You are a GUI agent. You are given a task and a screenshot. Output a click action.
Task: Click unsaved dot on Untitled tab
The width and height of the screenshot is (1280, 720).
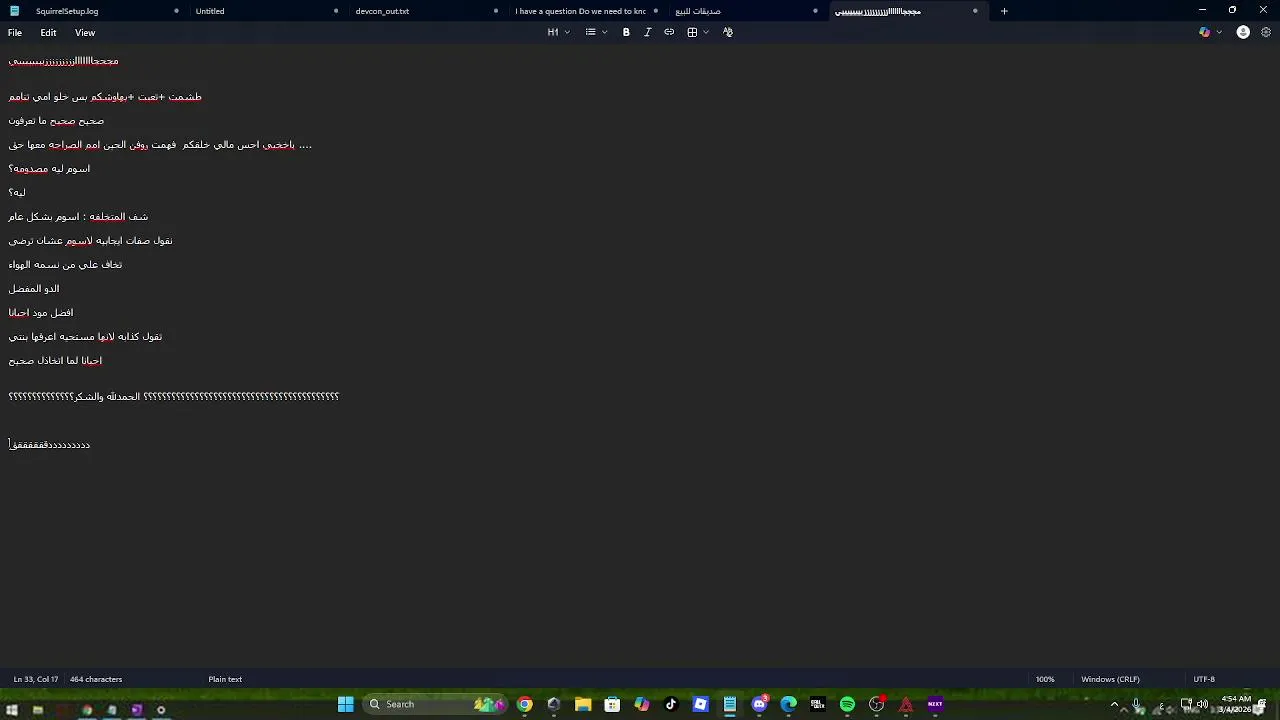336,11
